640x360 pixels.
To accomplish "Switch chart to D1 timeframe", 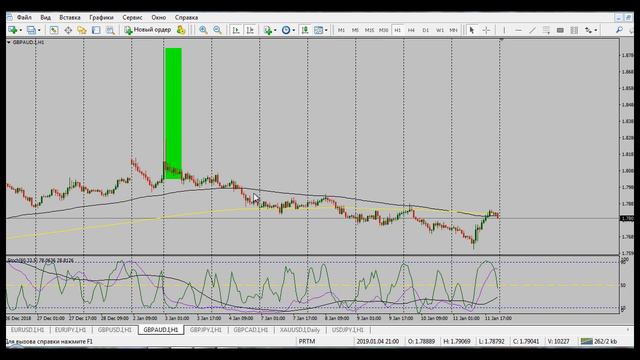I will click(426, 30).
